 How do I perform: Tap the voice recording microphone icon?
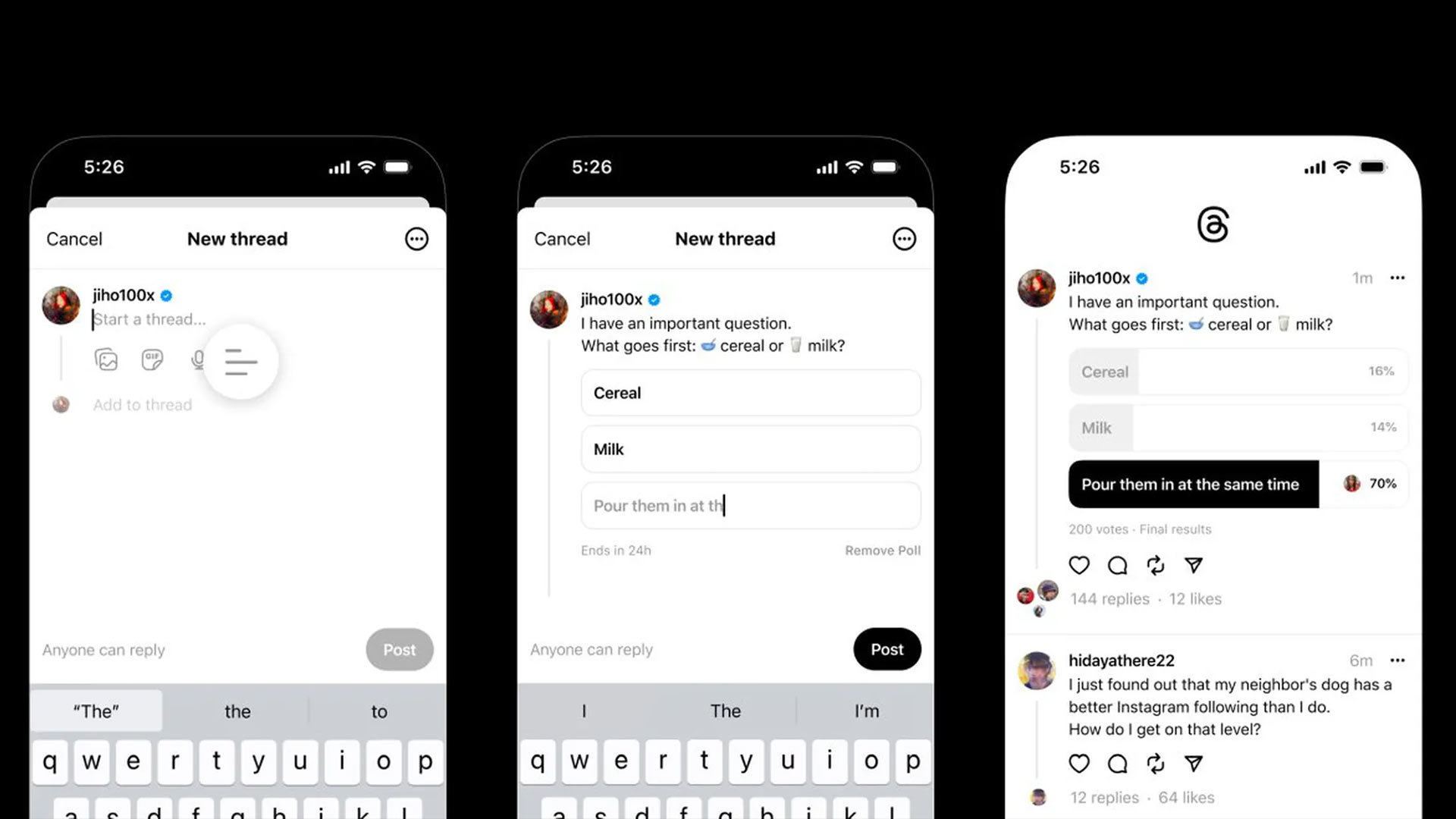197,360
